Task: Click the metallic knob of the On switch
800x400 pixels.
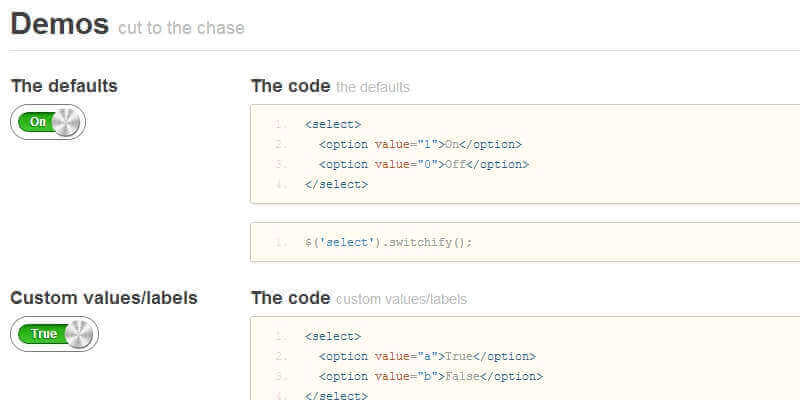Action: point(67,122)
